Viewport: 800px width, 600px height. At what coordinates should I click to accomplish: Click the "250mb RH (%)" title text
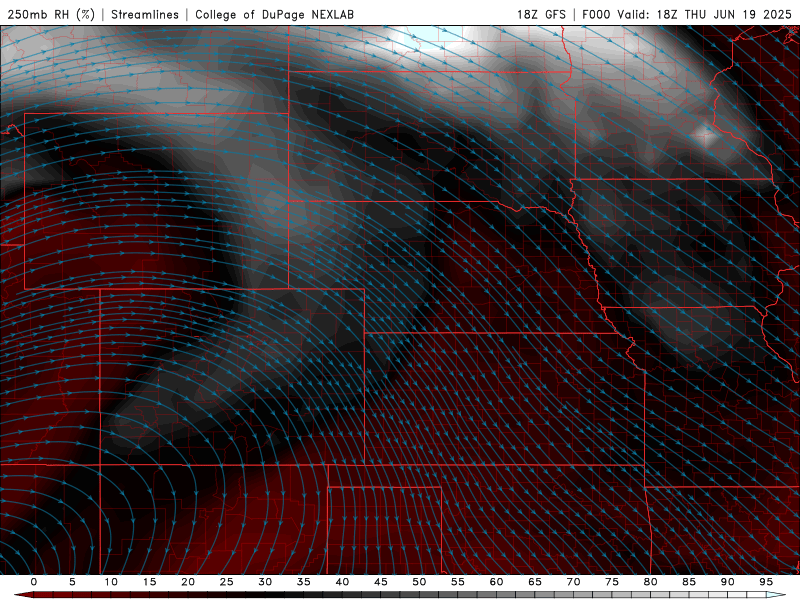(x=51, y=14)
